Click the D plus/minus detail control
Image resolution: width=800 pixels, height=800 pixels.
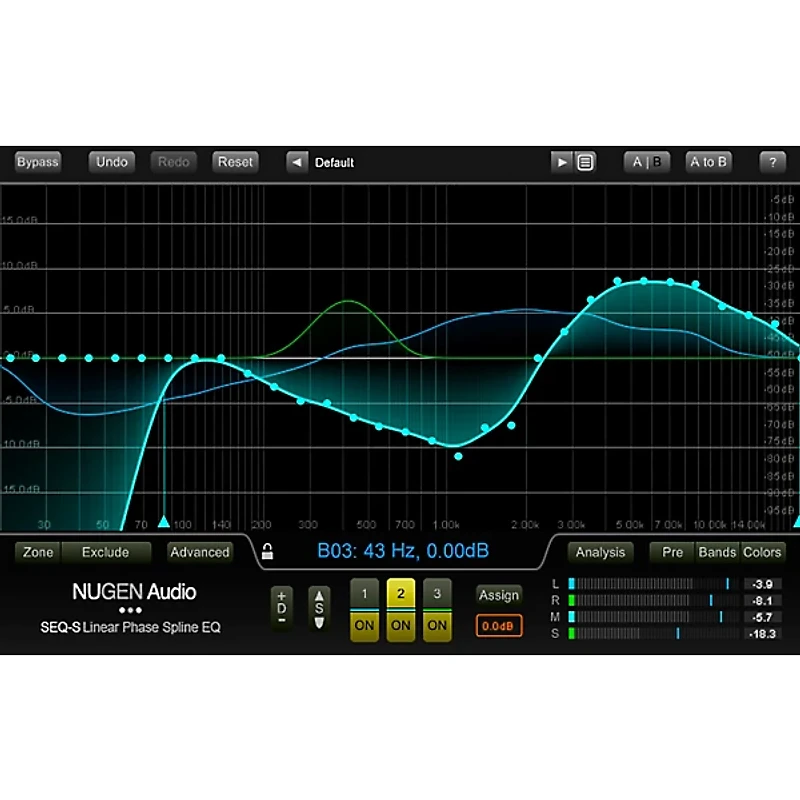pos(282,608)
